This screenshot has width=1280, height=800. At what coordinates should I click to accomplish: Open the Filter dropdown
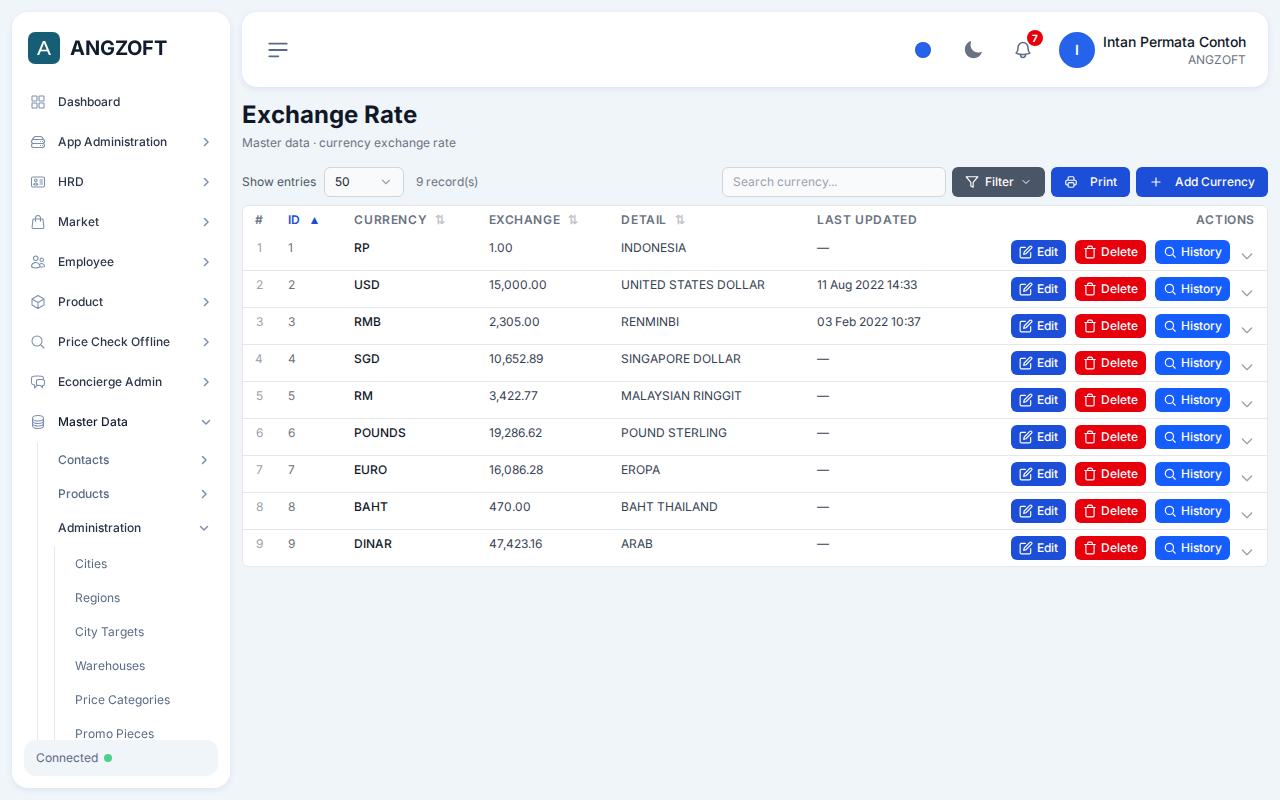point(998,182)
